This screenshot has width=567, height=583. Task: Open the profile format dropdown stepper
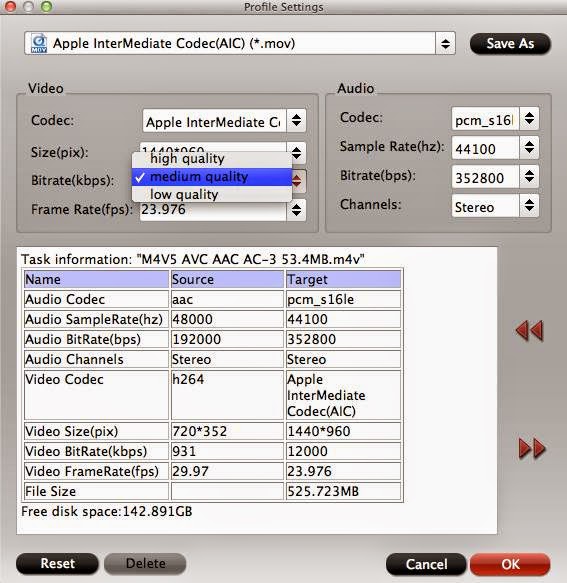445,44
